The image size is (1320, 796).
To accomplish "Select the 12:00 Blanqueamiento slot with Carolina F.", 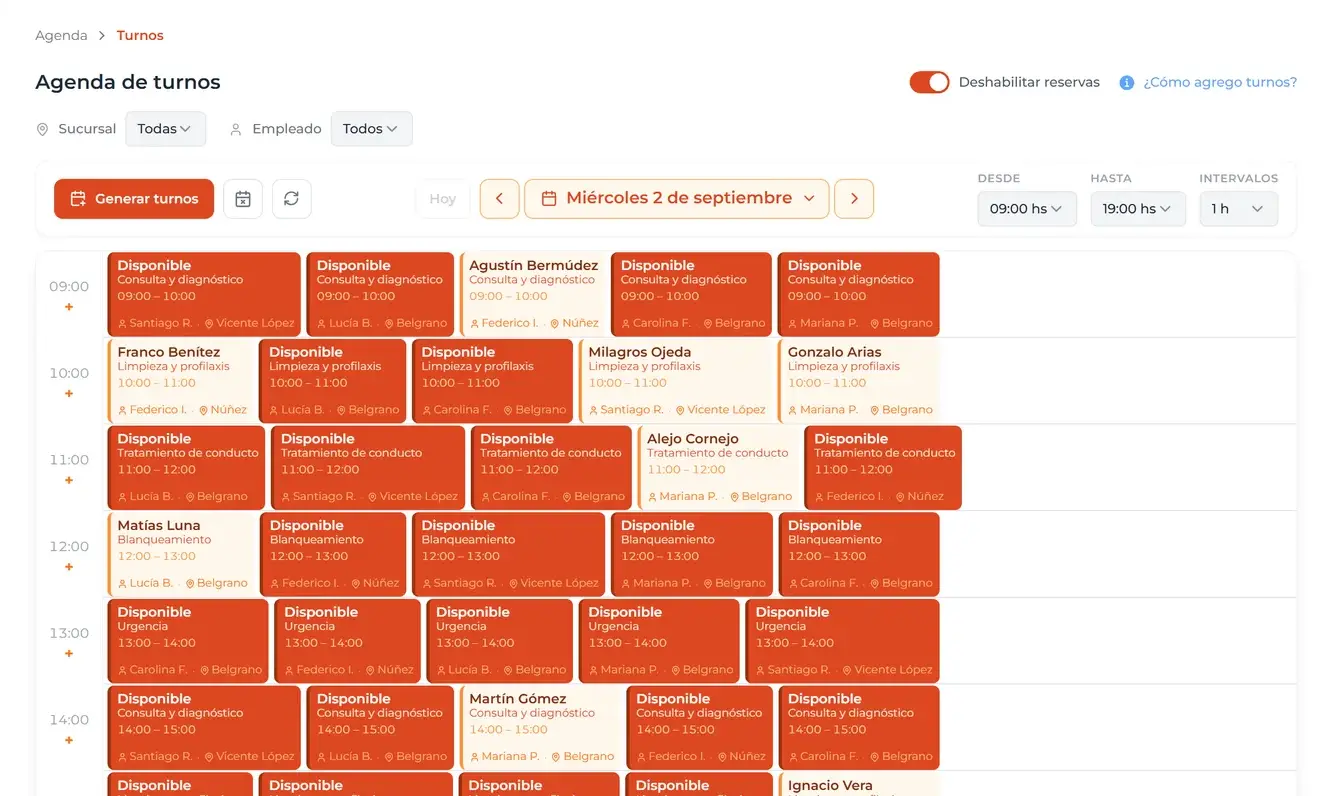I will [859, 555].
